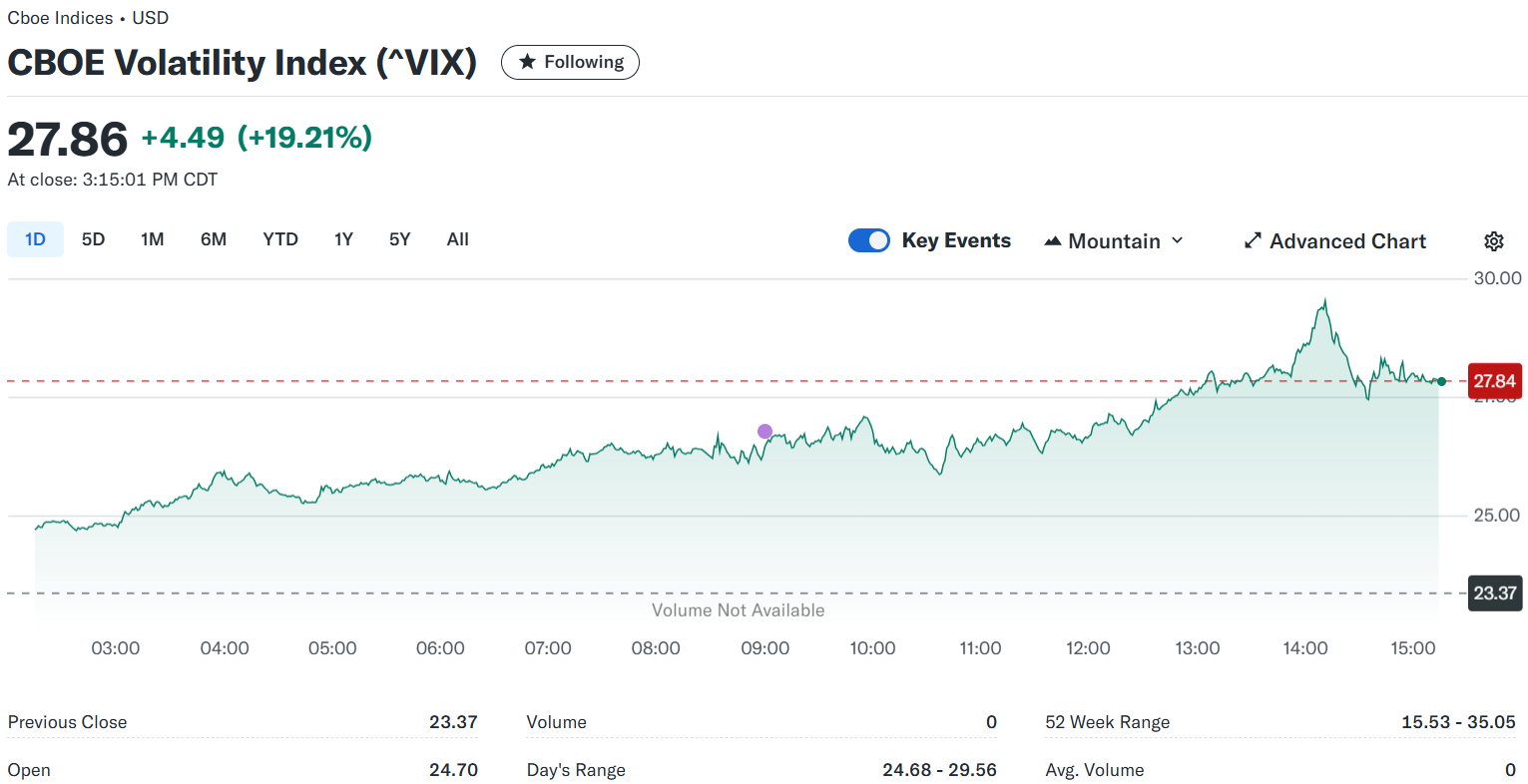The width and height of the screenshot is (1528, 784).
Task: Click the 03:00 time axis label
Action: point(116,648)
